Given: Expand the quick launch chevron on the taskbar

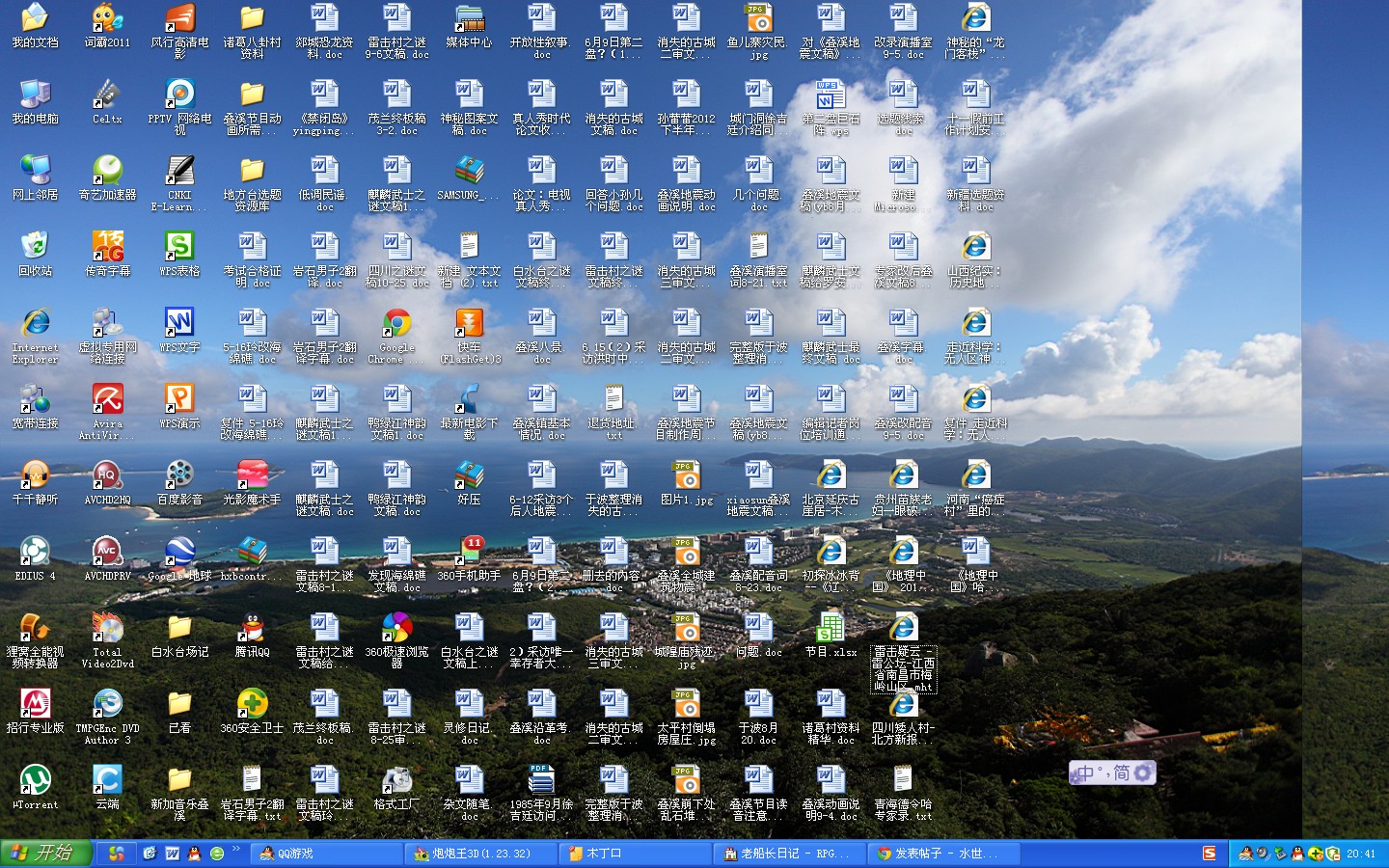Looking at the screenshot, I should point(236,849).
